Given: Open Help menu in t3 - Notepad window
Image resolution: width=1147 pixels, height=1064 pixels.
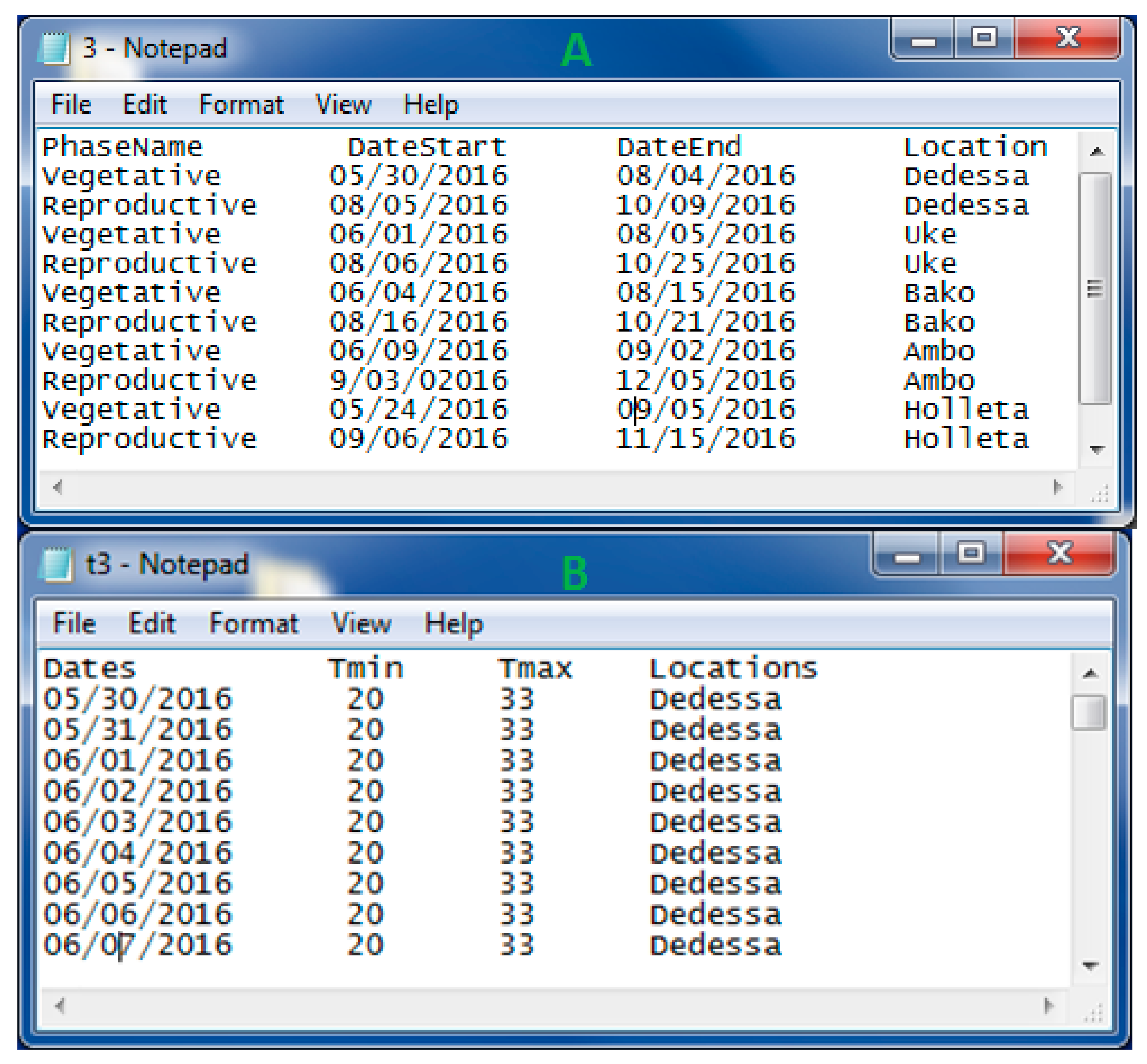Looking at the screenshot, I should pos(454,625).
